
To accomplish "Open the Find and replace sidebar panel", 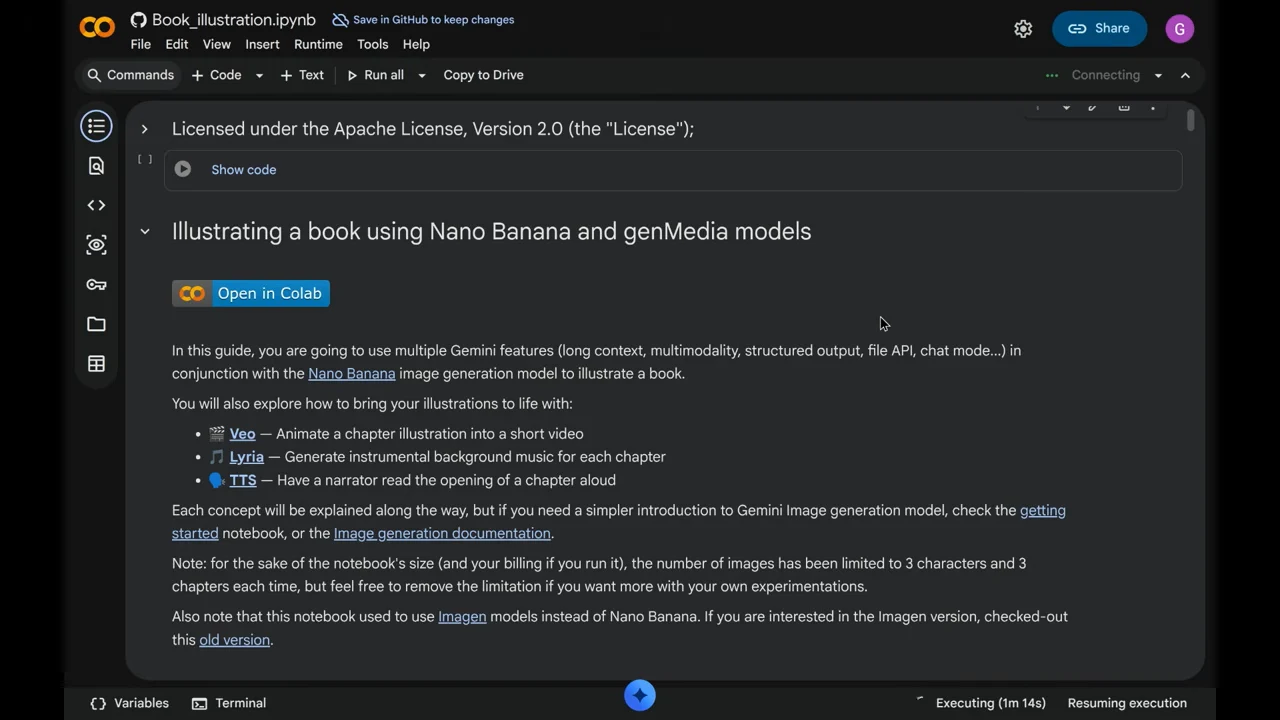I will pyautogui.click(x=96, y=166).
